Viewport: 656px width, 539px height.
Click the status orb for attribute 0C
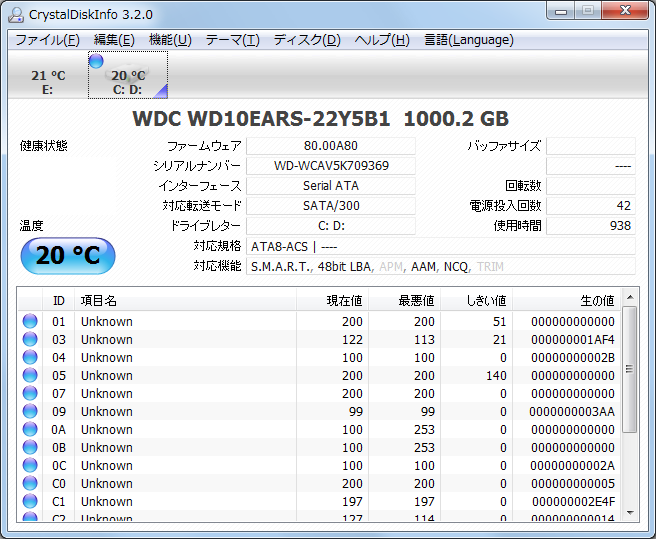[30, 465]
